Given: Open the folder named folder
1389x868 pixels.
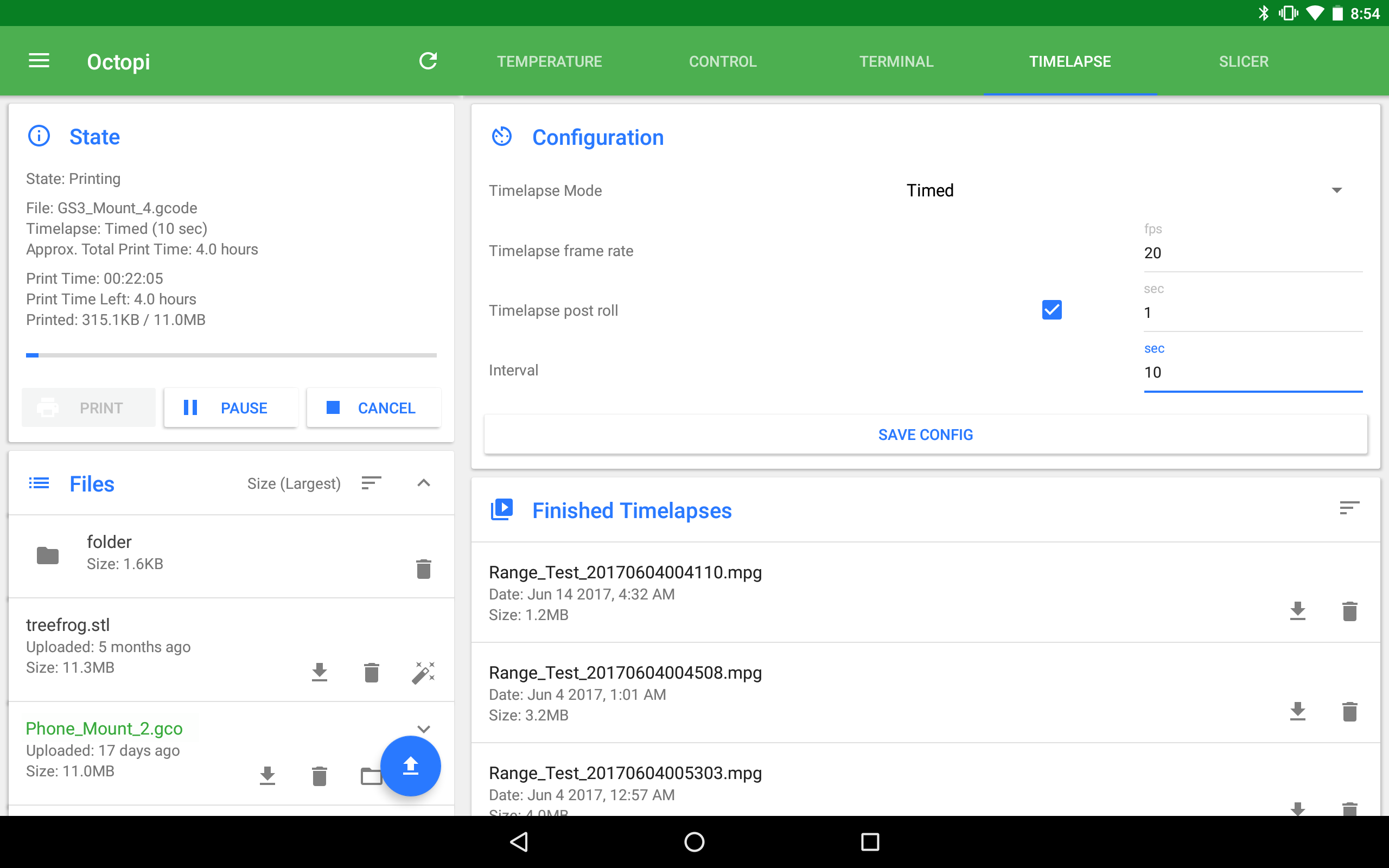Looking at the screenshot, I should [x=231, y=556].
